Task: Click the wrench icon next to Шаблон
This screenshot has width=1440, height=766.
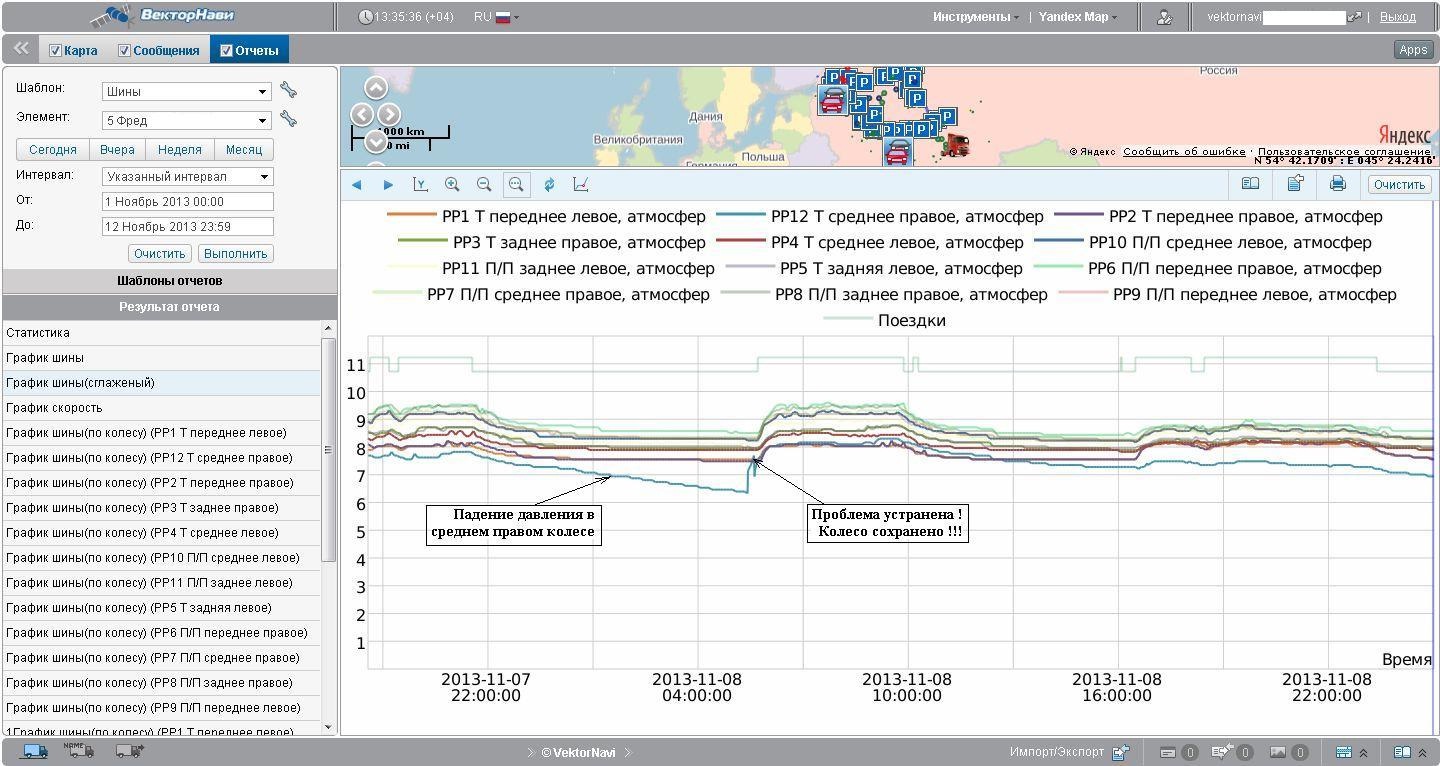Action: point(288,91)
